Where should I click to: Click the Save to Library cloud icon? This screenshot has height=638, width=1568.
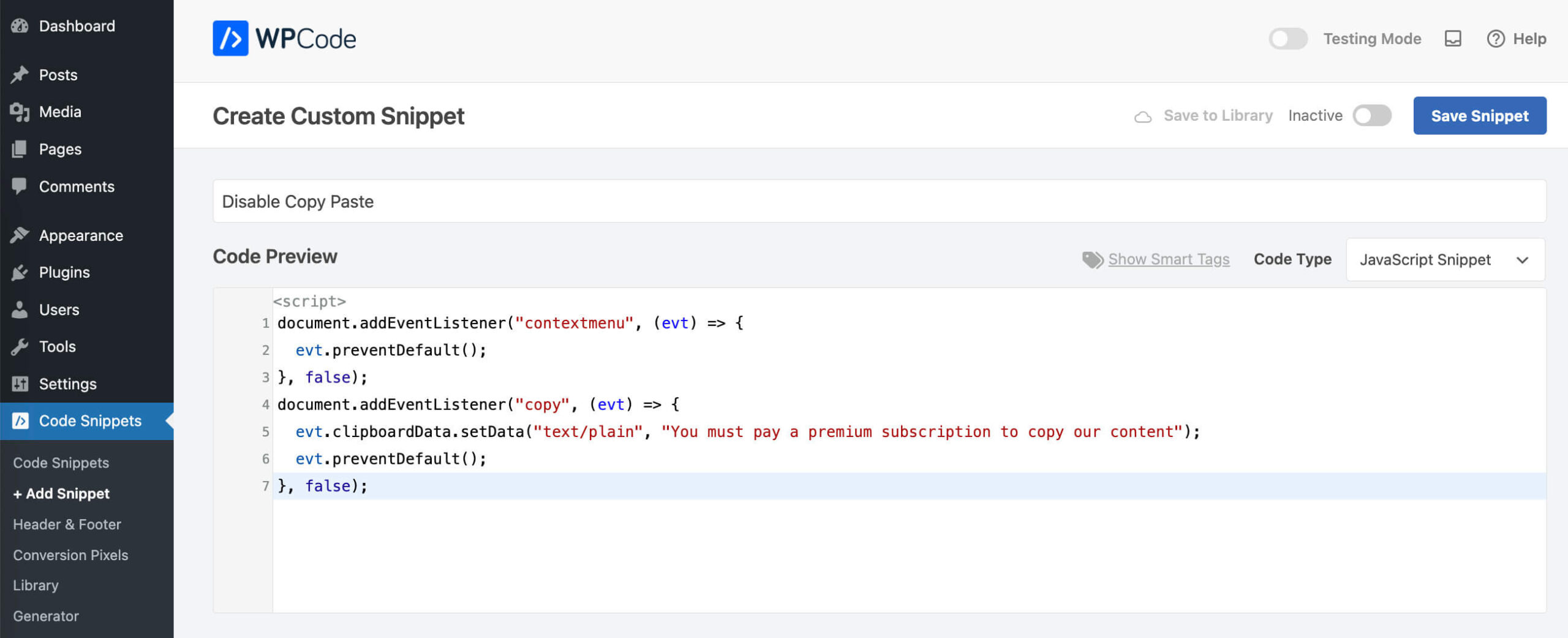(1143, 115)
